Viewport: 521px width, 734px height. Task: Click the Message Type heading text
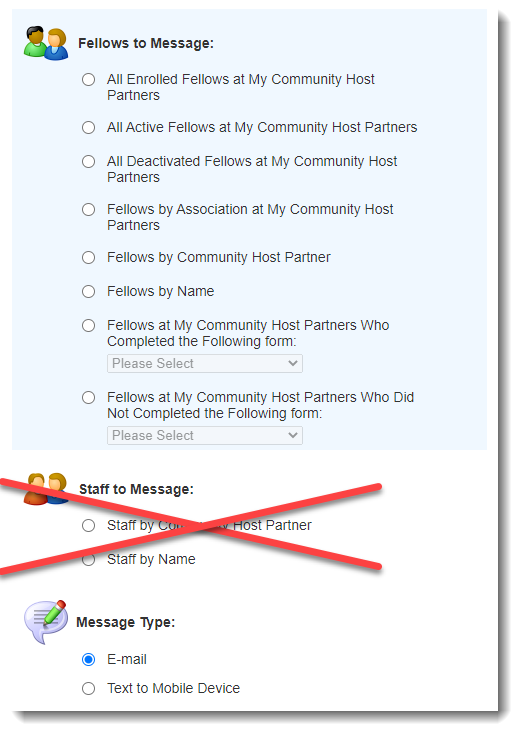(125, 623)
